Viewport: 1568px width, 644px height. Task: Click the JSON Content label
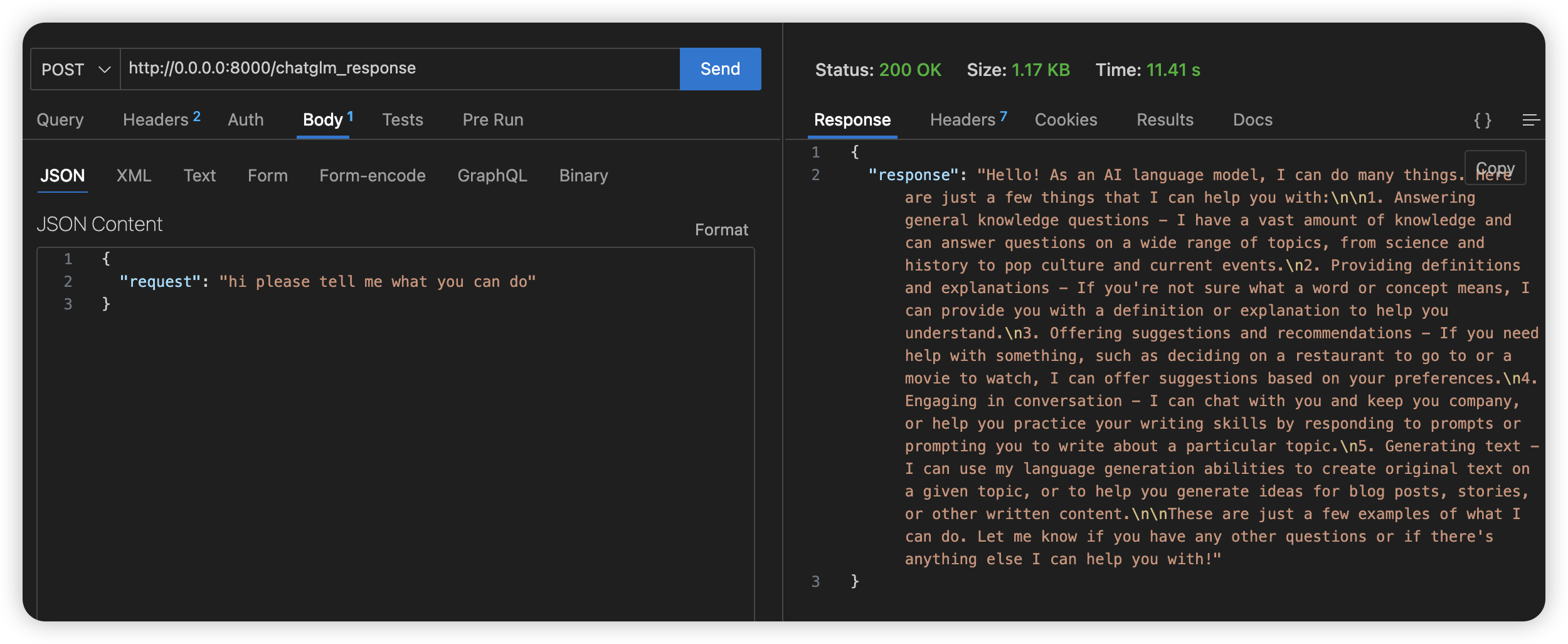100,224
